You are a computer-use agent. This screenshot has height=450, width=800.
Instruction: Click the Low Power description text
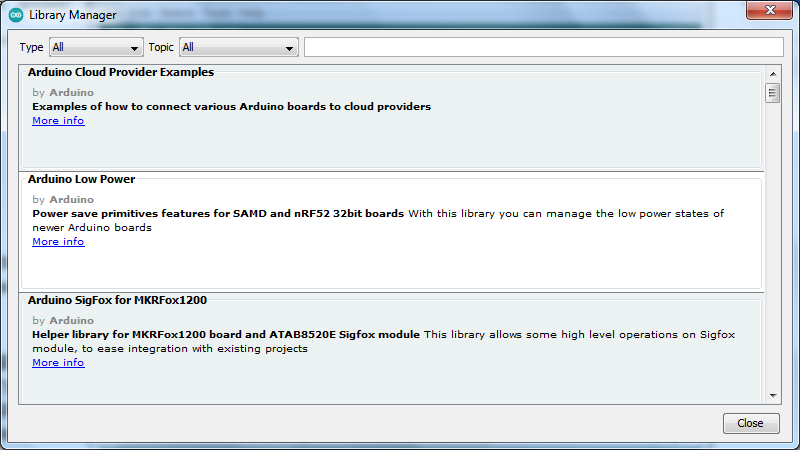point(378,220)
